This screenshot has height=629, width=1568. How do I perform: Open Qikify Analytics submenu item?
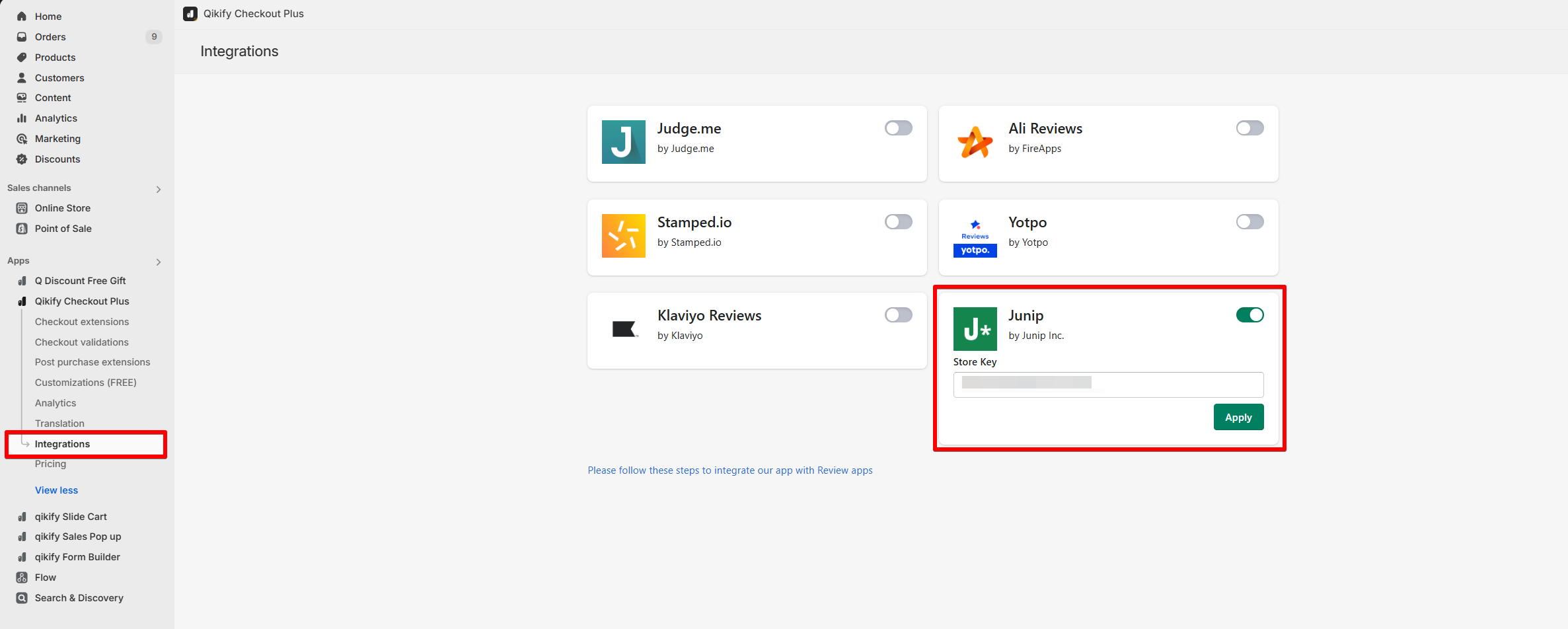(56, 403)
